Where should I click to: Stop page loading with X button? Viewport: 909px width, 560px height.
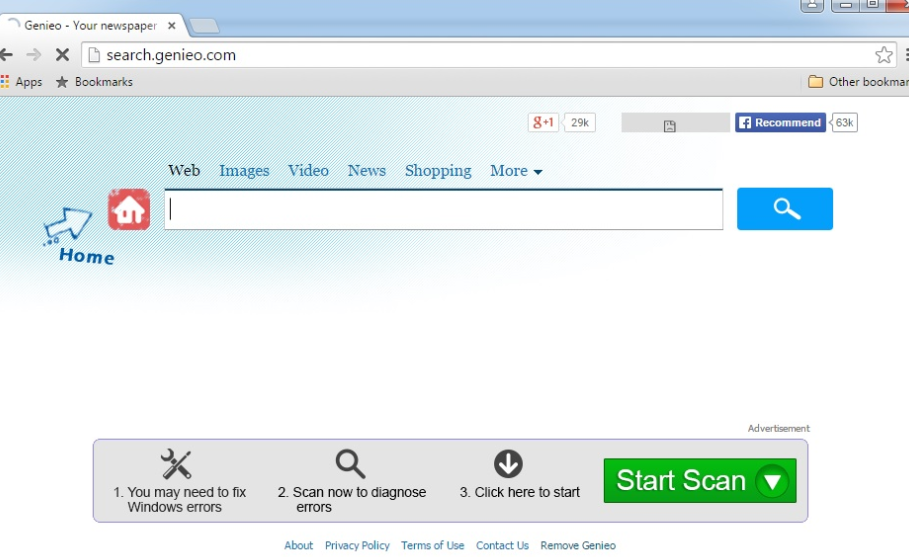[x=62, y=55]
